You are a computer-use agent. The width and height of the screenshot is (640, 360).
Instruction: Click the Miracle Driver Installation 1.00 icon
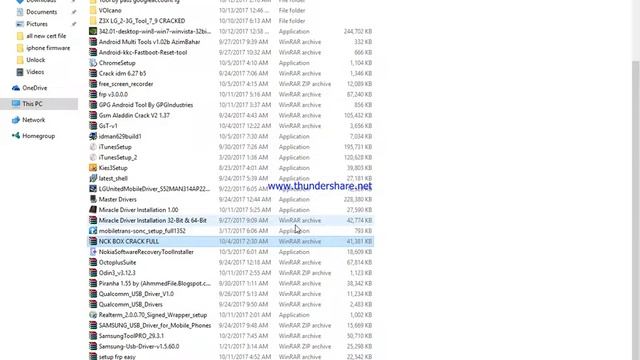93,210
